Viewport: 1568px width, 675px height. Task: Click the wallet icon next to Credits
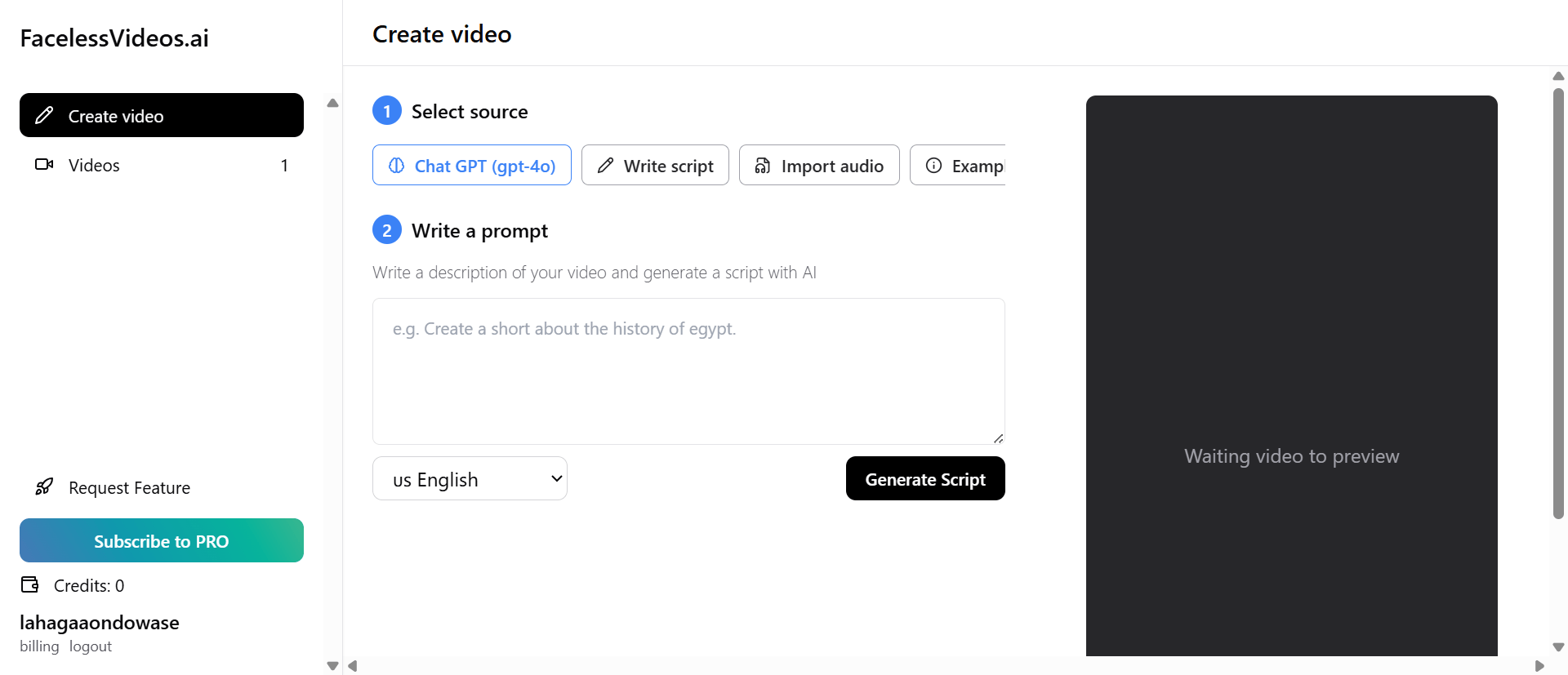30,584
